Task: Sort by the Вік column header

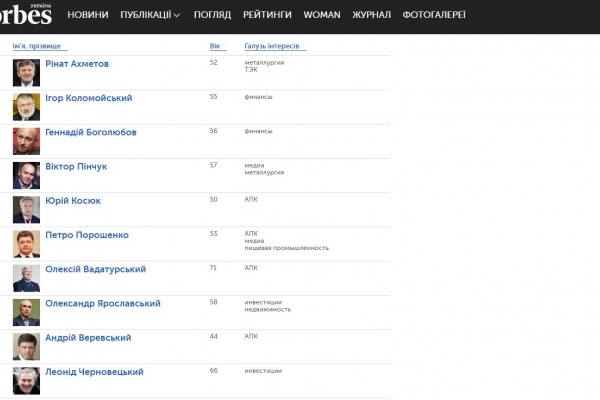Action: (x=216, y=47)
